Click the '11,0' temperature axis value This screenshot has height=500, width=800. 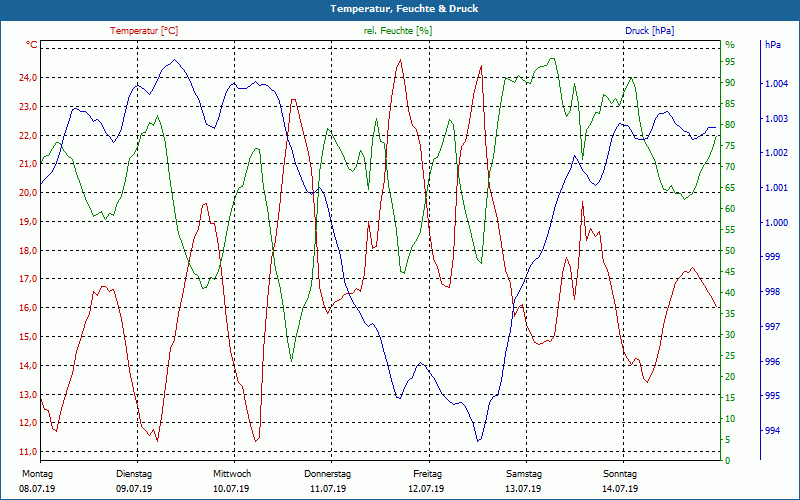coord(29,452)
